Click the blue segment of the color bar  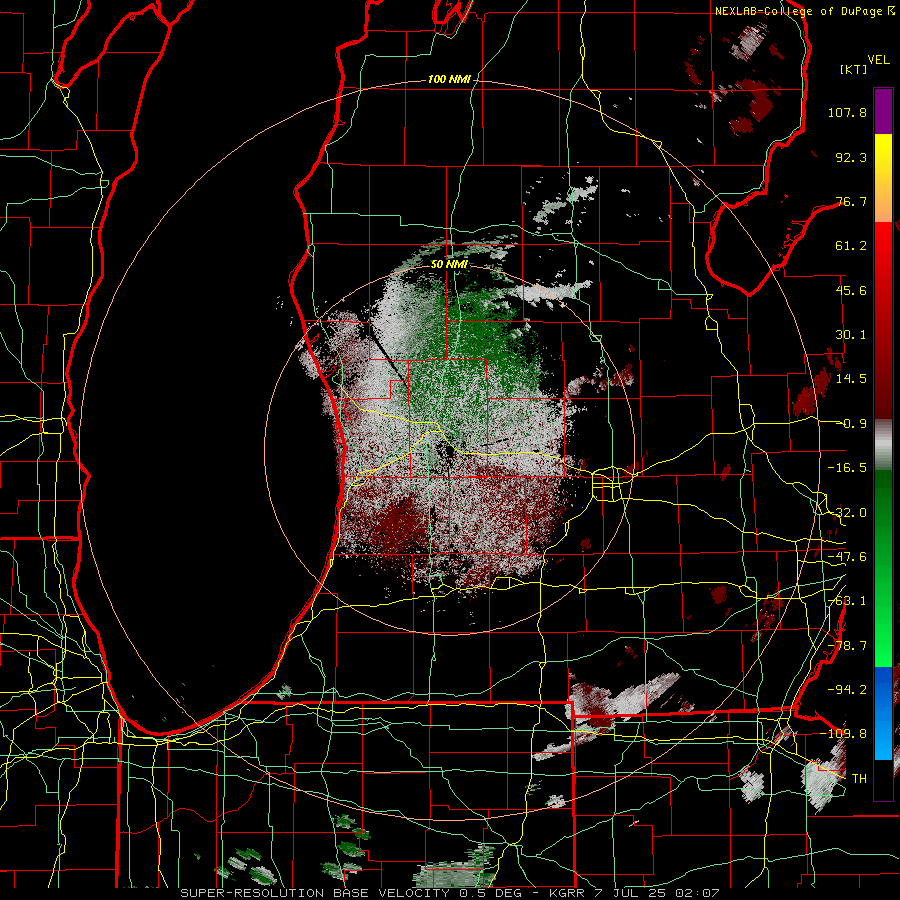point(883,713)
